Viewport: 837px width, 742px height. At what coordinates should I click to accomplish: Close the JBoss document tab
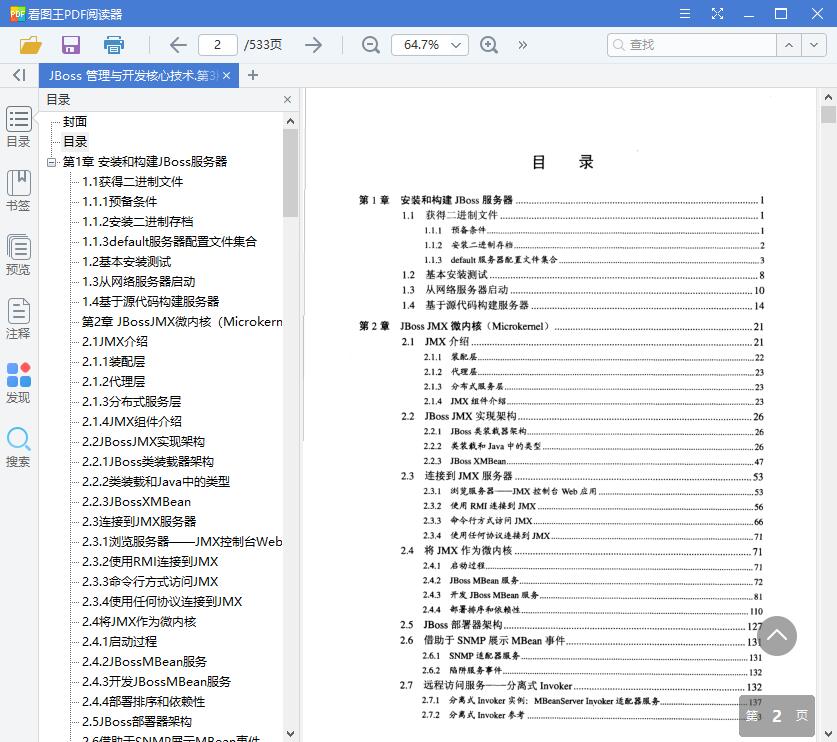(x=226, y=76)
